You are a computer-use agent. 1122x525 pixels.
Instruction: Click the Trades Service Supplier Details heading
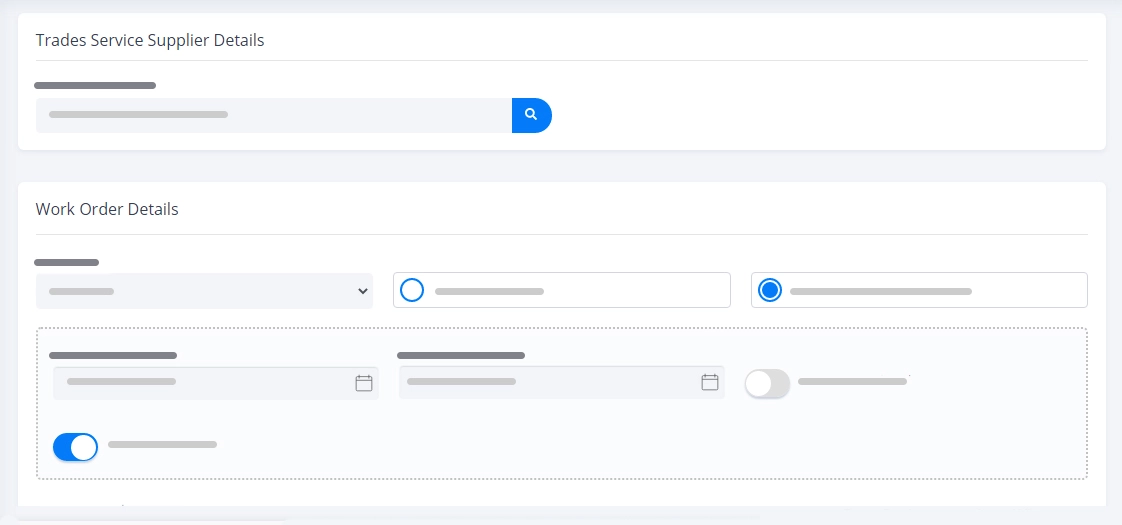point(150,40)
